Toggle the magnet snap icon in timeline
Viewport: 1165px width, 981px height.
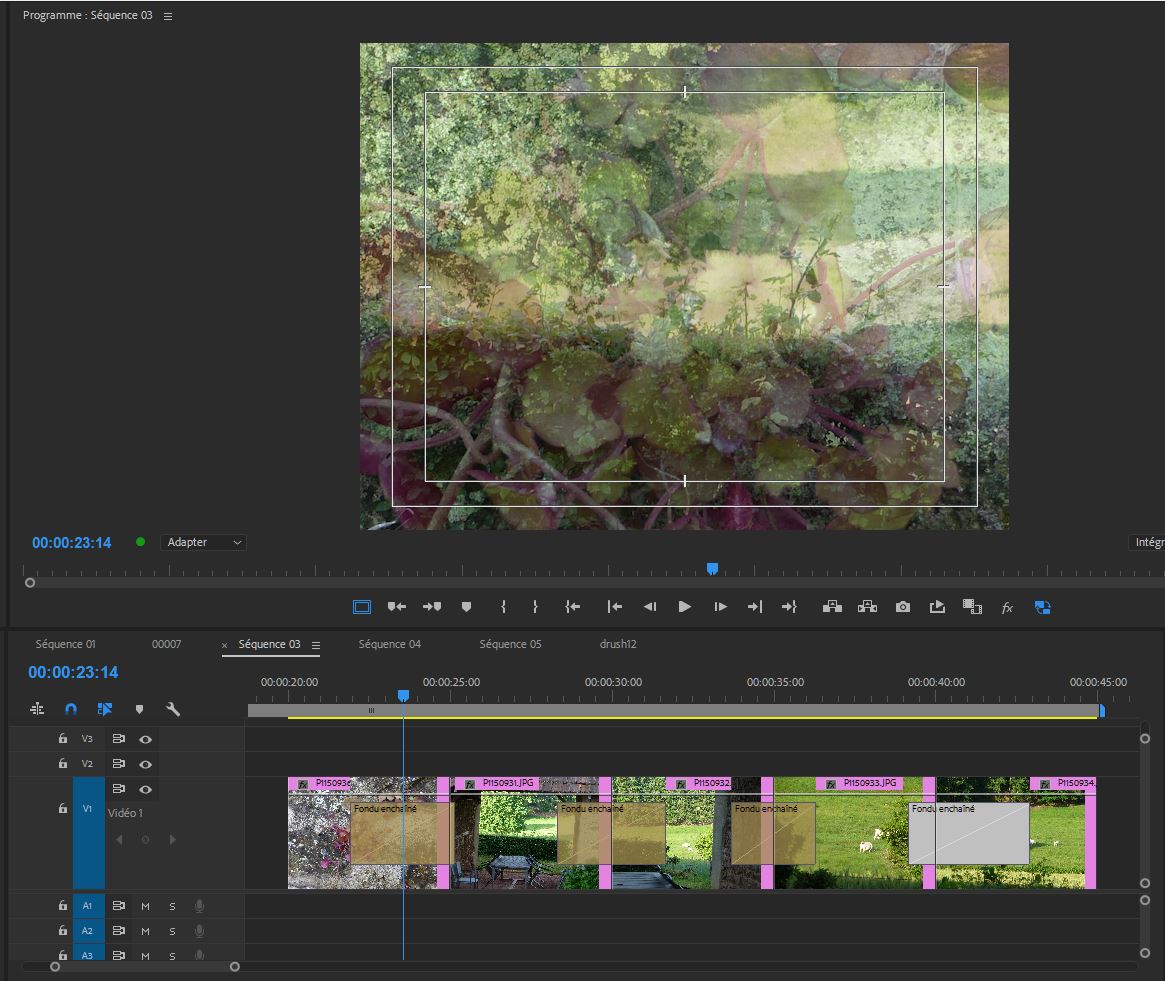pyautogui.click(x=71, y=709)
